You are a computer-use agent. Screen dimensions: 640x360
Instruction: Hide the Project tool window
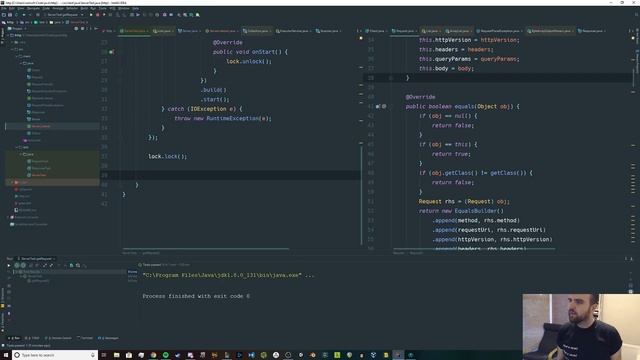pos(96,29)
